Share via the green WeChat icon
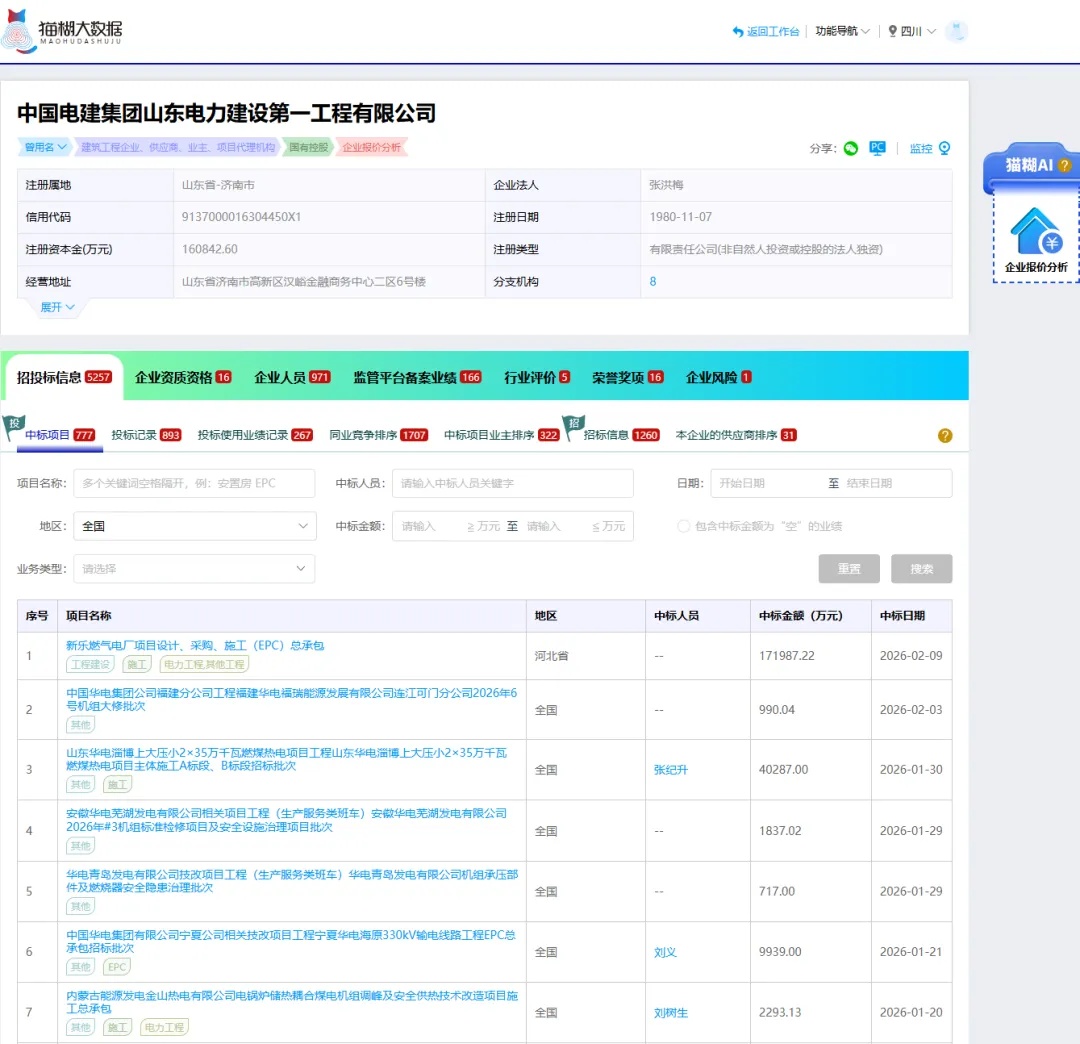 (x=851, y=148)
